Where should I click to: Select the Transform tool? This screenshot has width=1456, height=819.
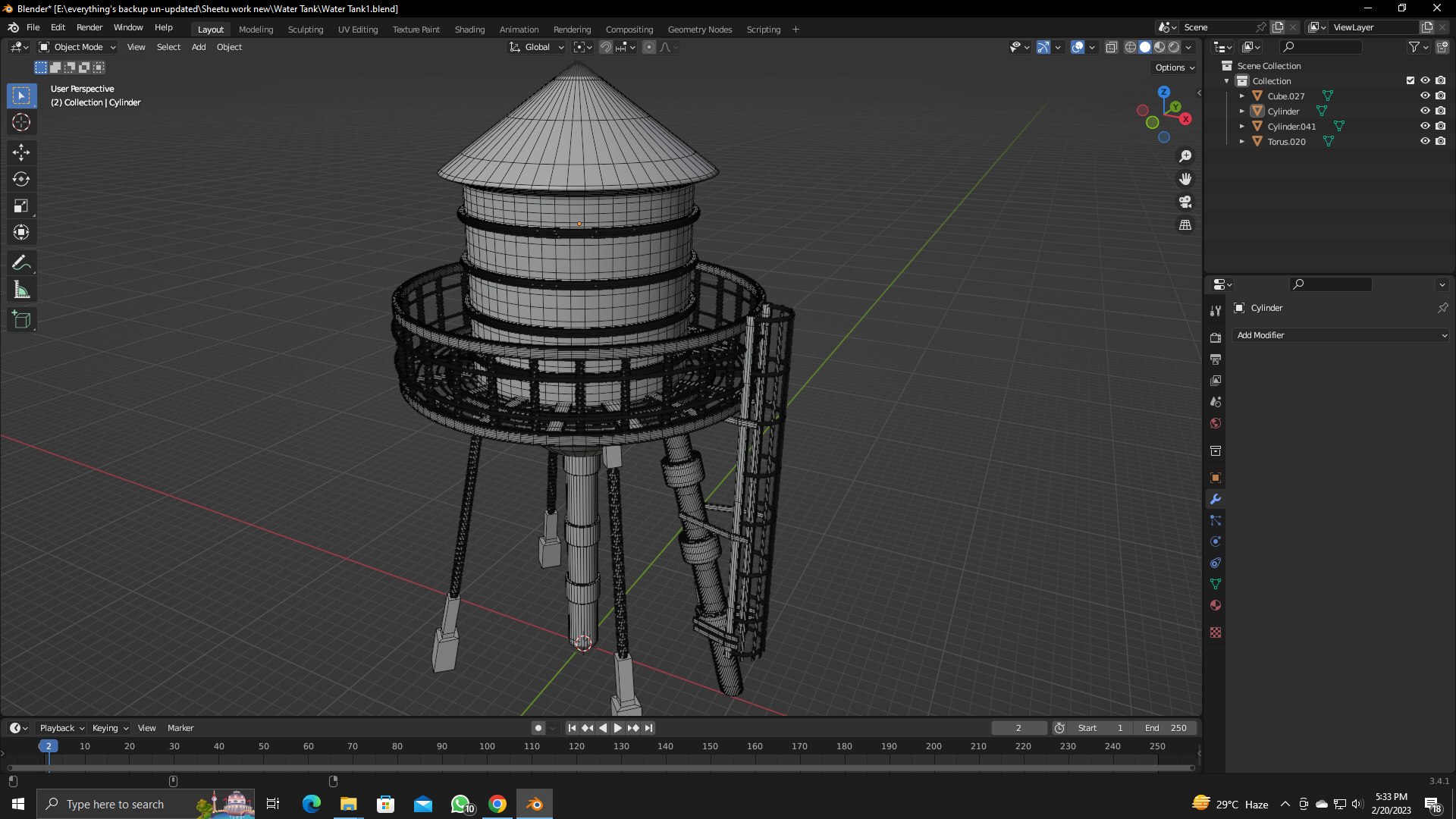point(21,233)
